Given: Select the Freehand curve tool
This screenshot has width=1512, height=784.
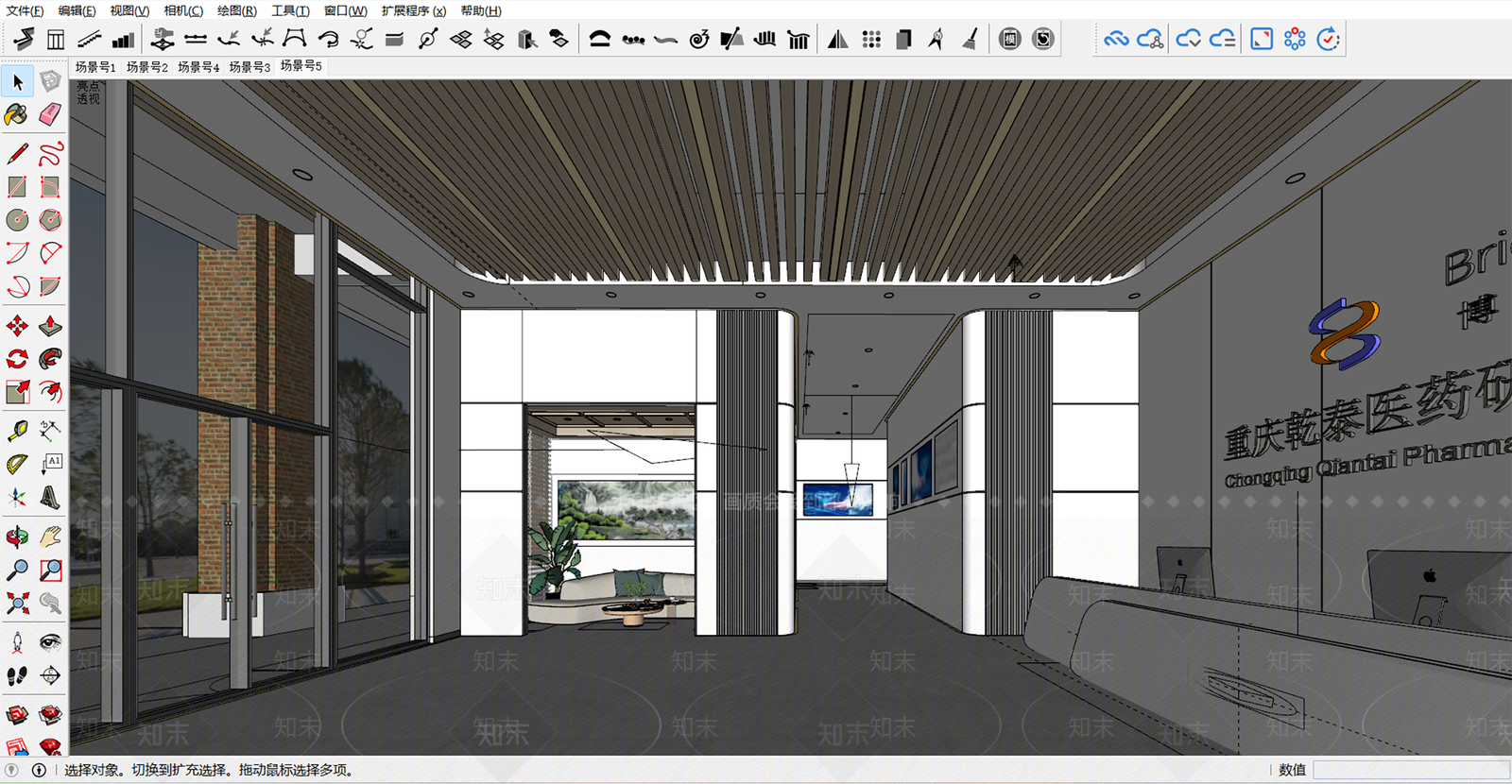Looking at the screenshot, I should tap(50, 153).
